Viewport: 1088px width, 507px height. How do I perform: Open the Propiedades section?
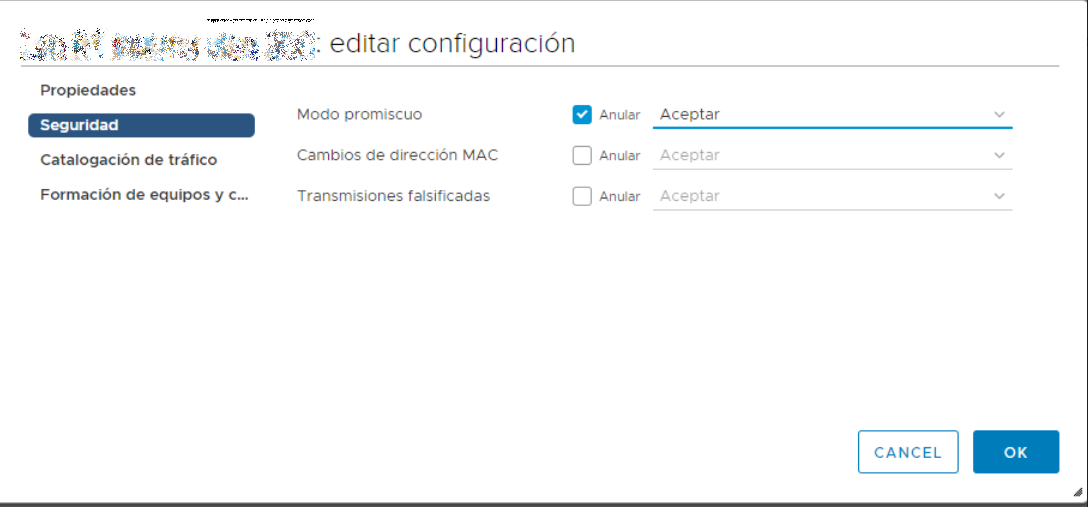click(x=88, y=90)
